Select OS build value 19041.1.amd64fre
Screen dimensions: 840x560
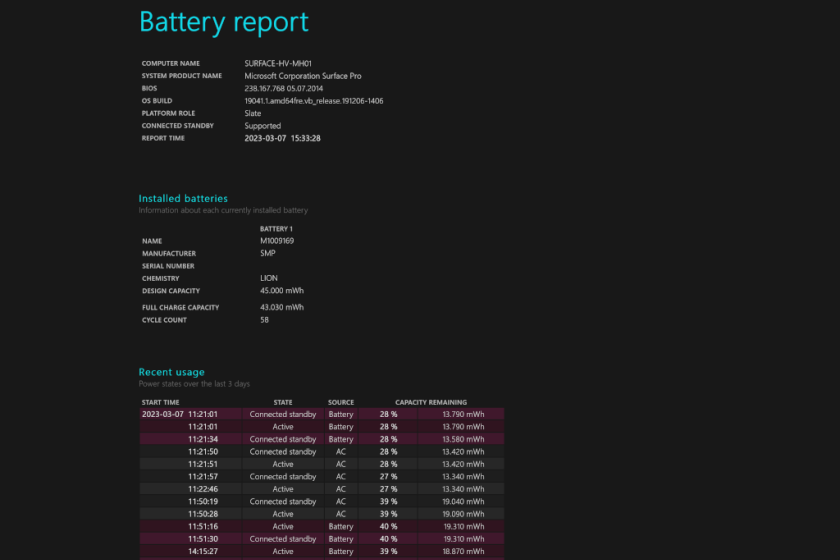[x=313, y=101]
